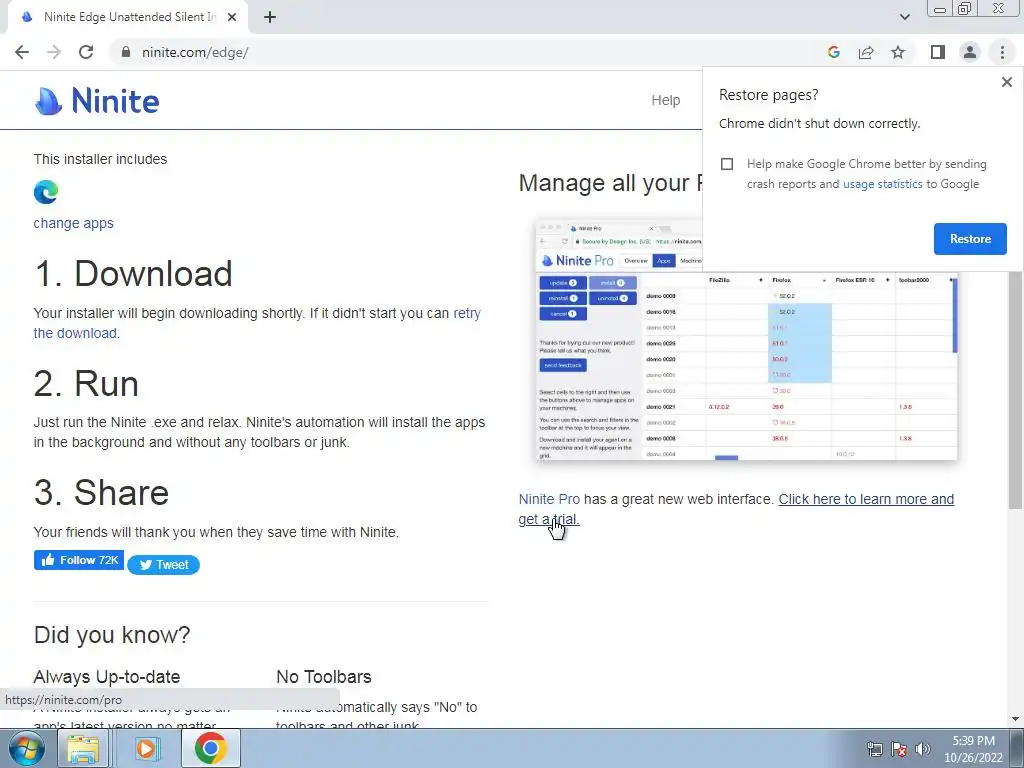
Task: Click the Restore button
Action: [x=970, y=239]
